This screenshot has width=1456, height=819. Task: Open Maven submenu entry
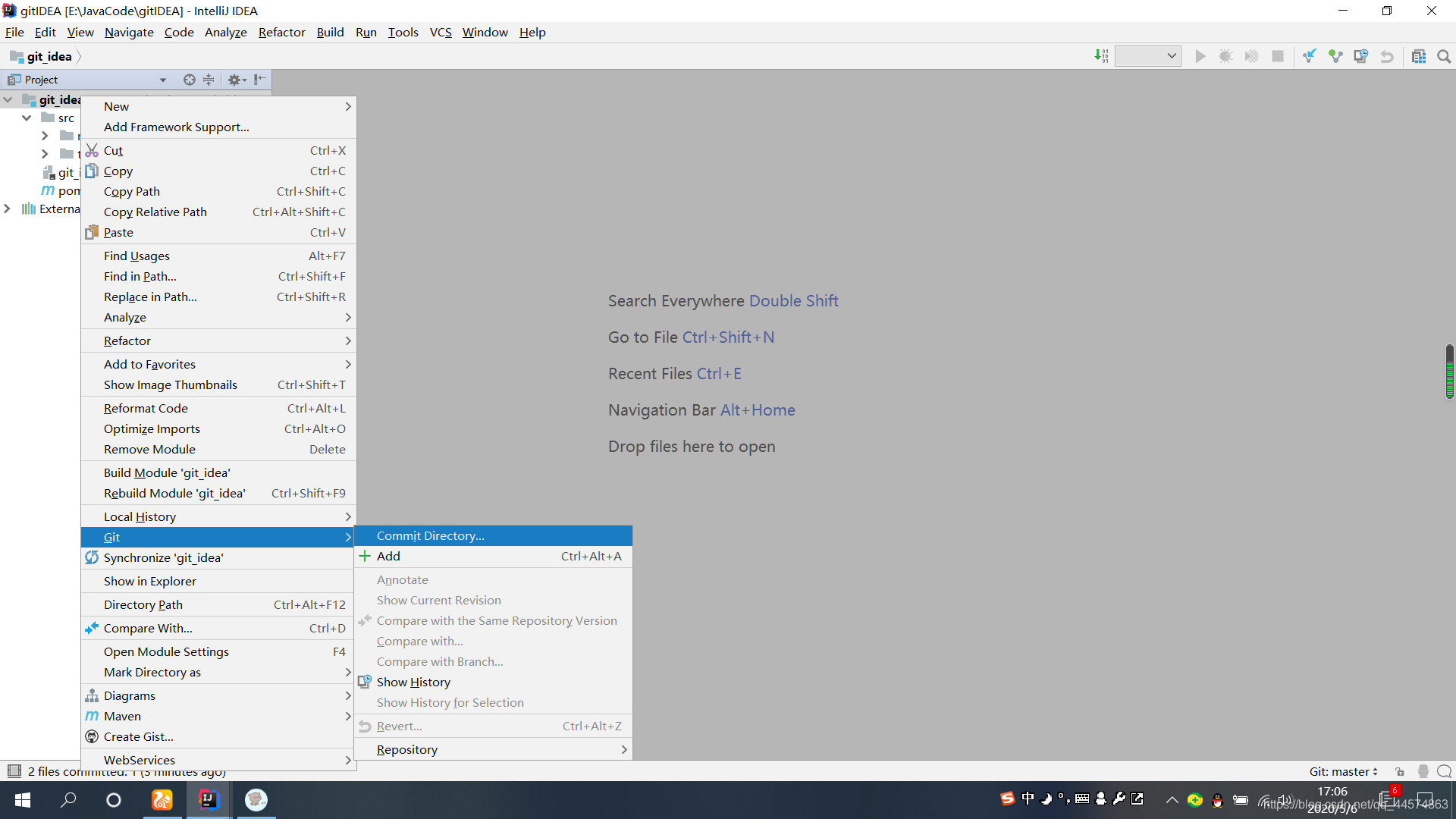pos(218,716)
